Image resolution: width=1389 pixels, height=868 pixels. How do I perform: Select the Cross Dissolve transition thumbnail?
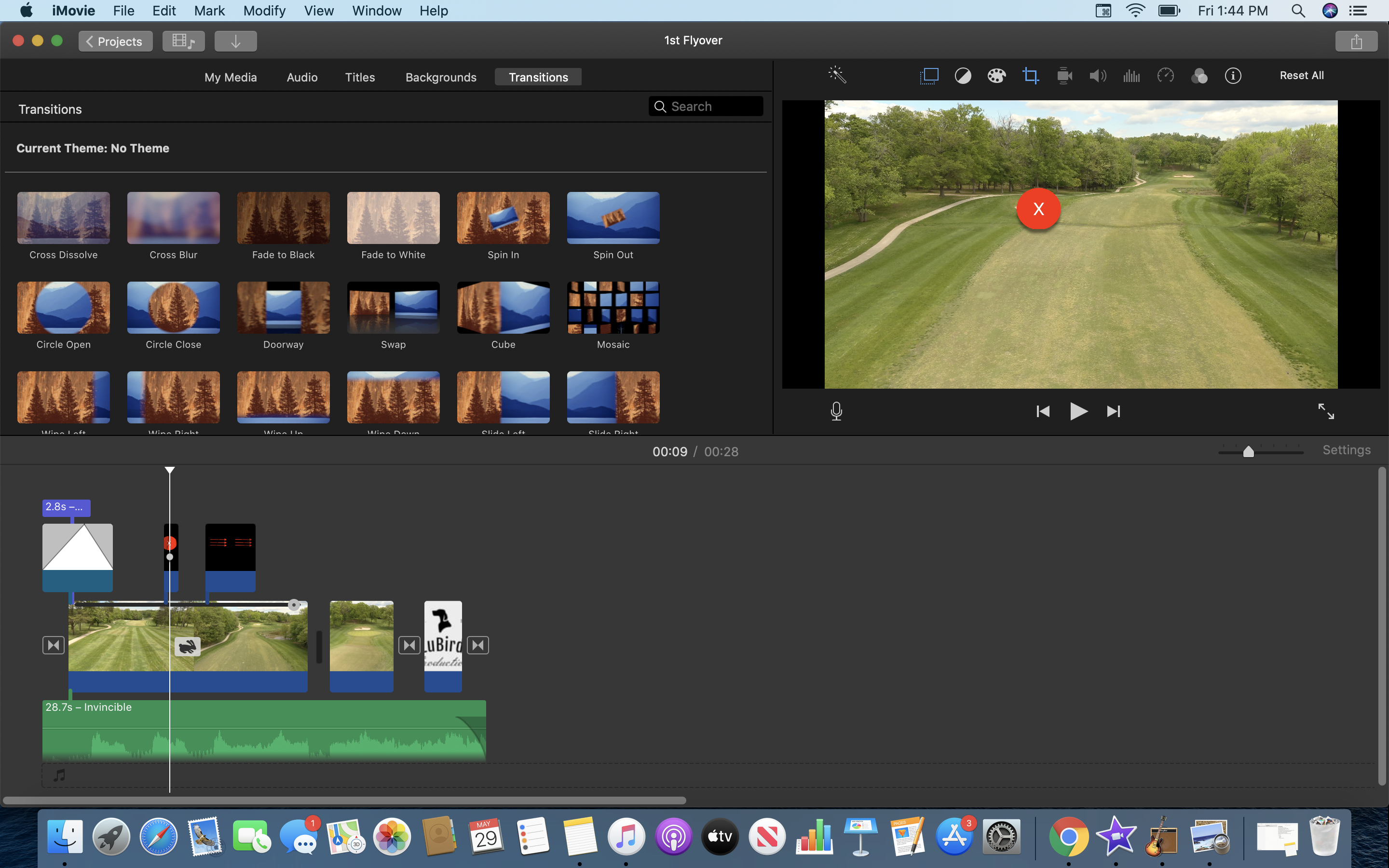(63, 218)
